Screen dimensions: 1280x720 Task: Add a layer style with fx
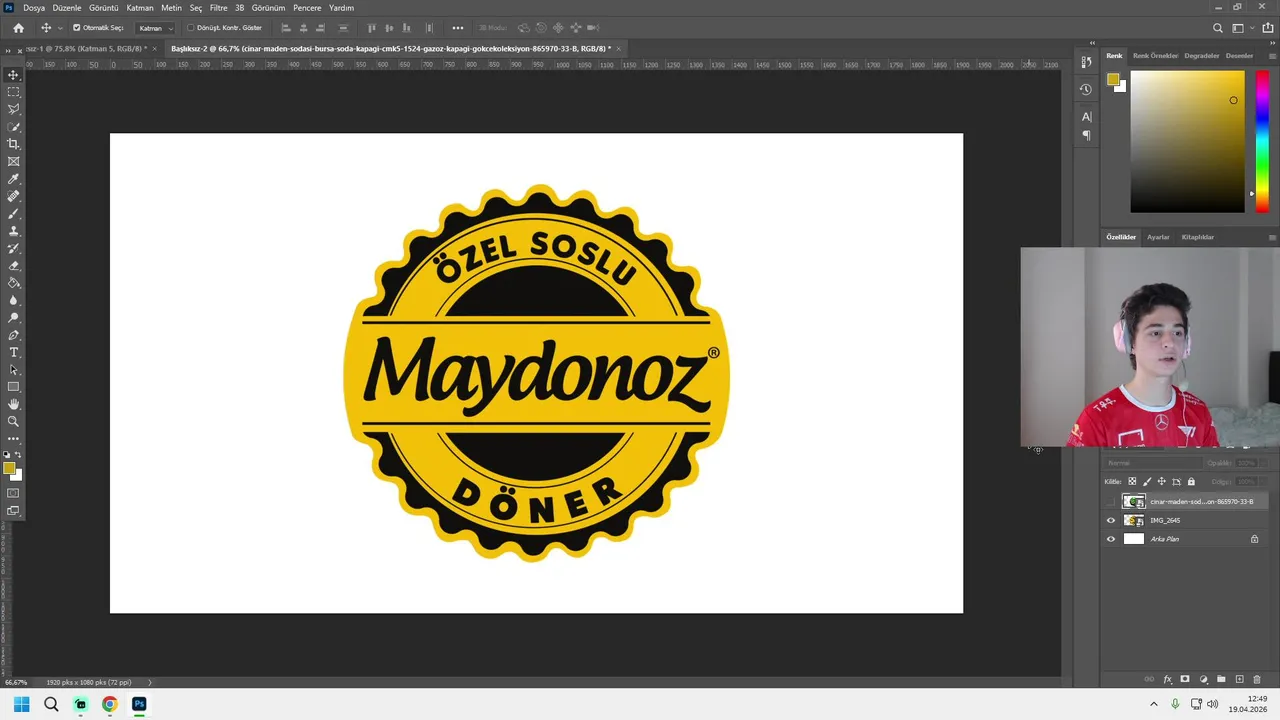coord(1167,679)
